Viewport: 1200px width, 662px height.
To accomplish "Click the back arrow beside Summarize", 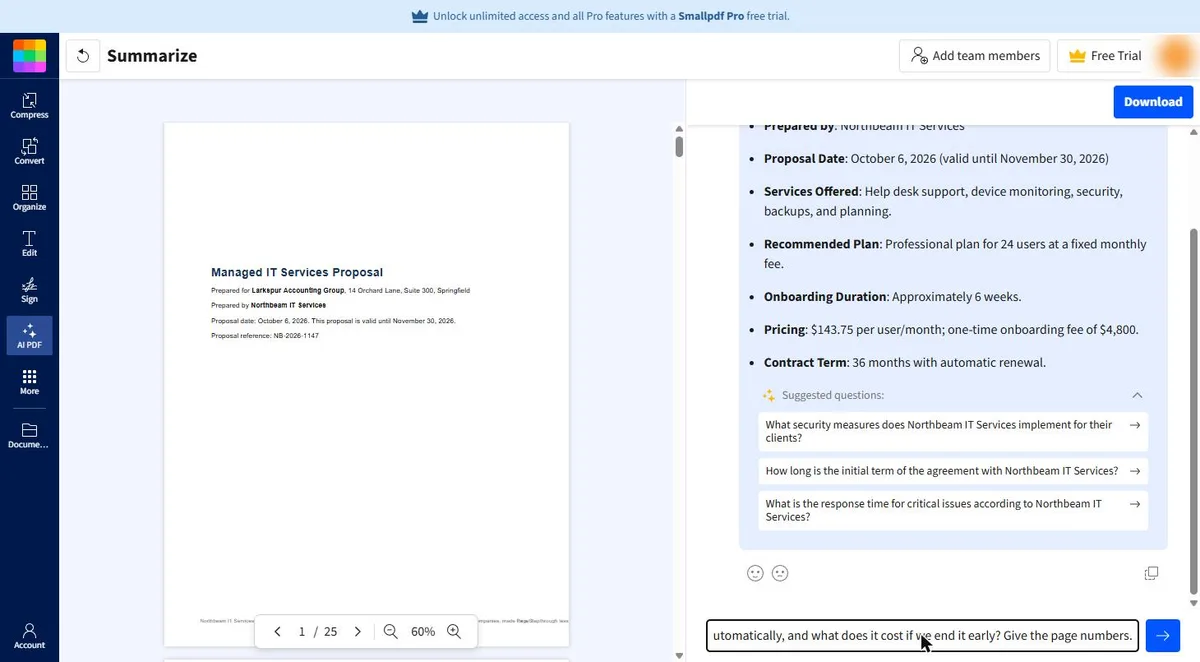I will (x=83, y=56).
